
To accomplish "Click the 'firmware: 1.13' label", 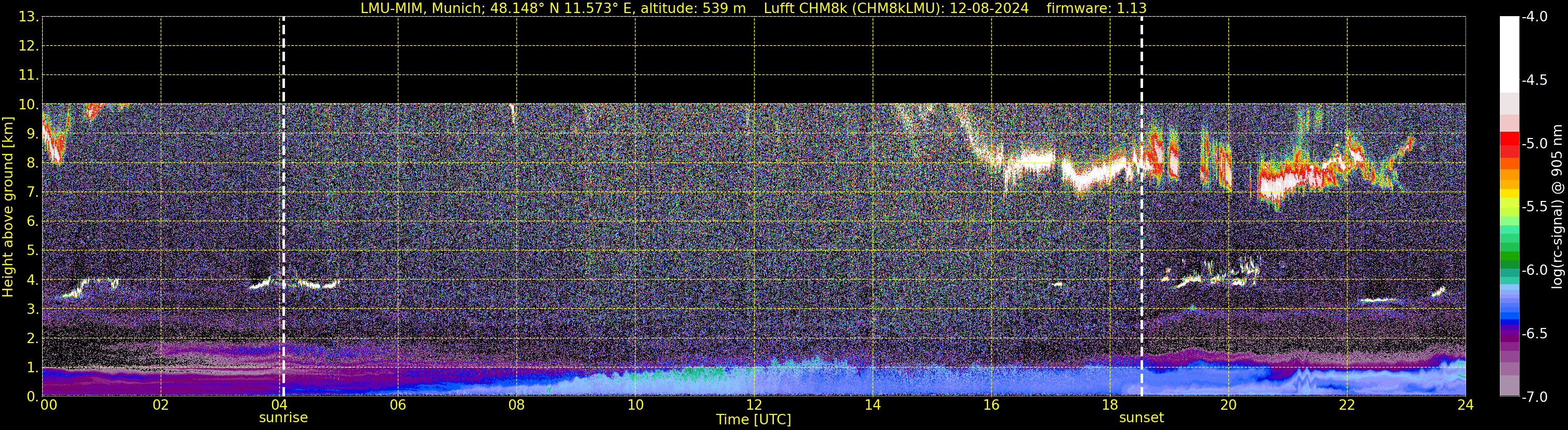I will tap(1096, 8).
